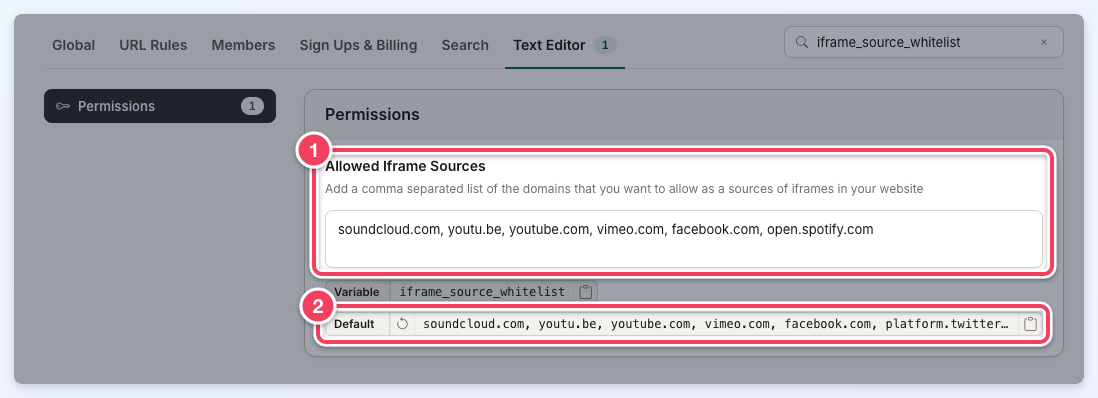Select Permissions in the sidebar
Viewport: 1098px width, 398px height.
[160, 106]
